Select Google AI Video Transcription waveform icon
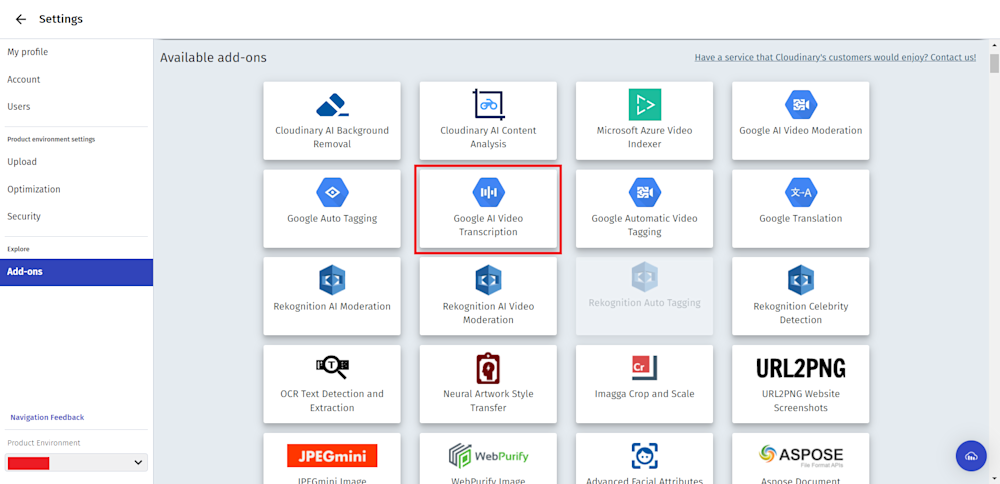The width and height of the screenshot is (1000, 484). 489,193
